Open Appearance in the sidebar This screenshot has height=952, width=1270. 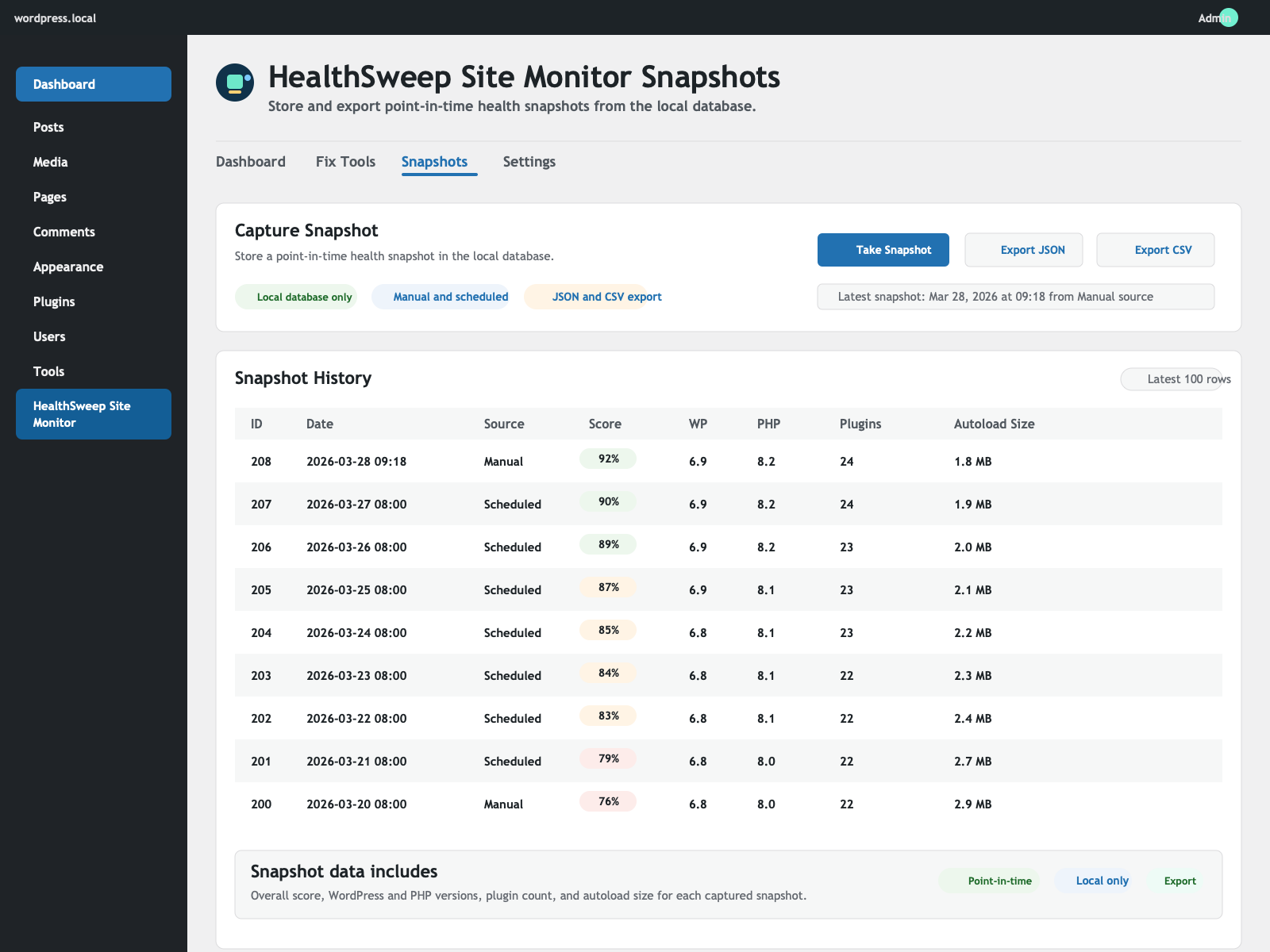tap(67, 267)
